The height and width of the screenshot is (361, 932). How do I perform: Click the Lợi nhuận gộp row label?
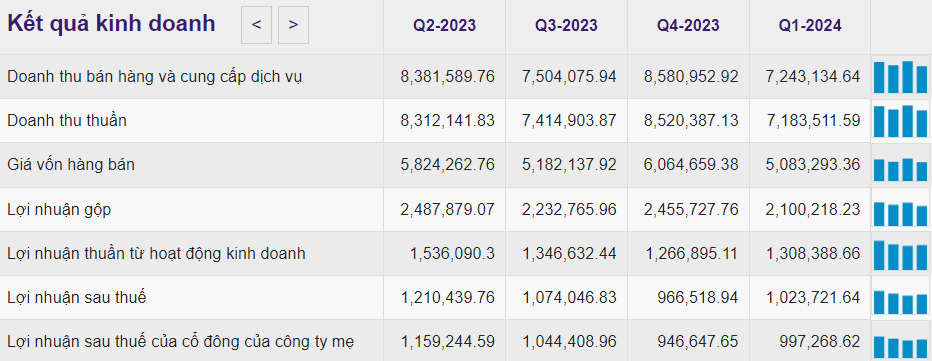(x=59, y=210)
